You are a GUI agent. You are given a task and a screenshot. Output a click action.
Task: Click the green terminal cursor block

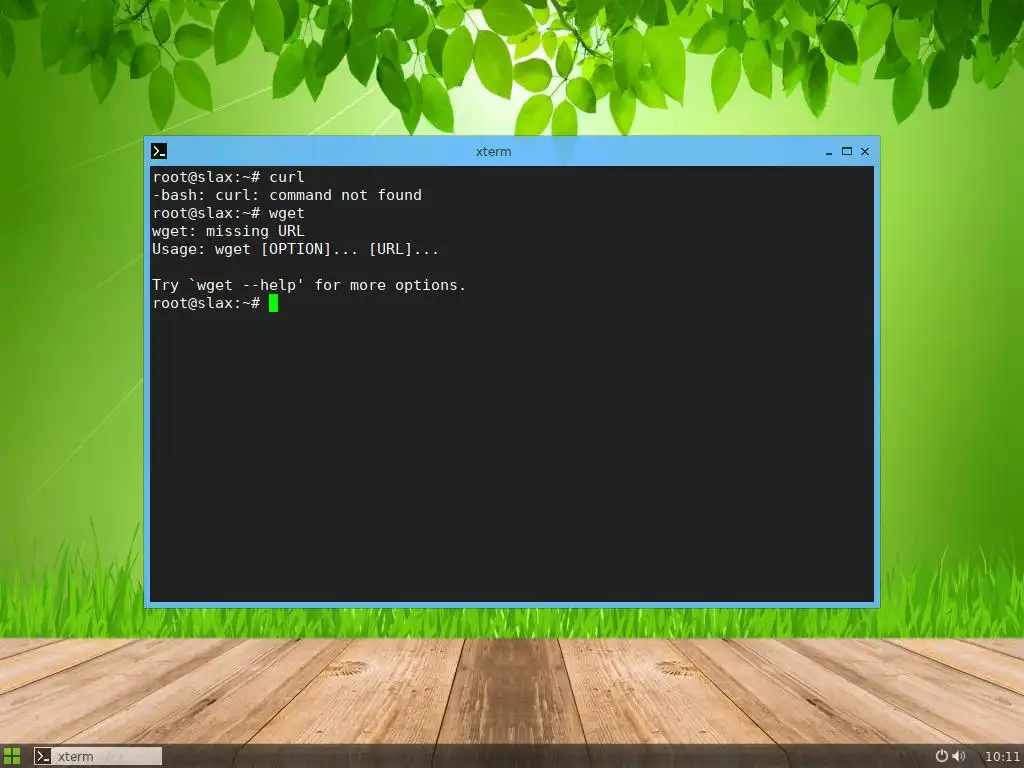click(x=273, y=303)
